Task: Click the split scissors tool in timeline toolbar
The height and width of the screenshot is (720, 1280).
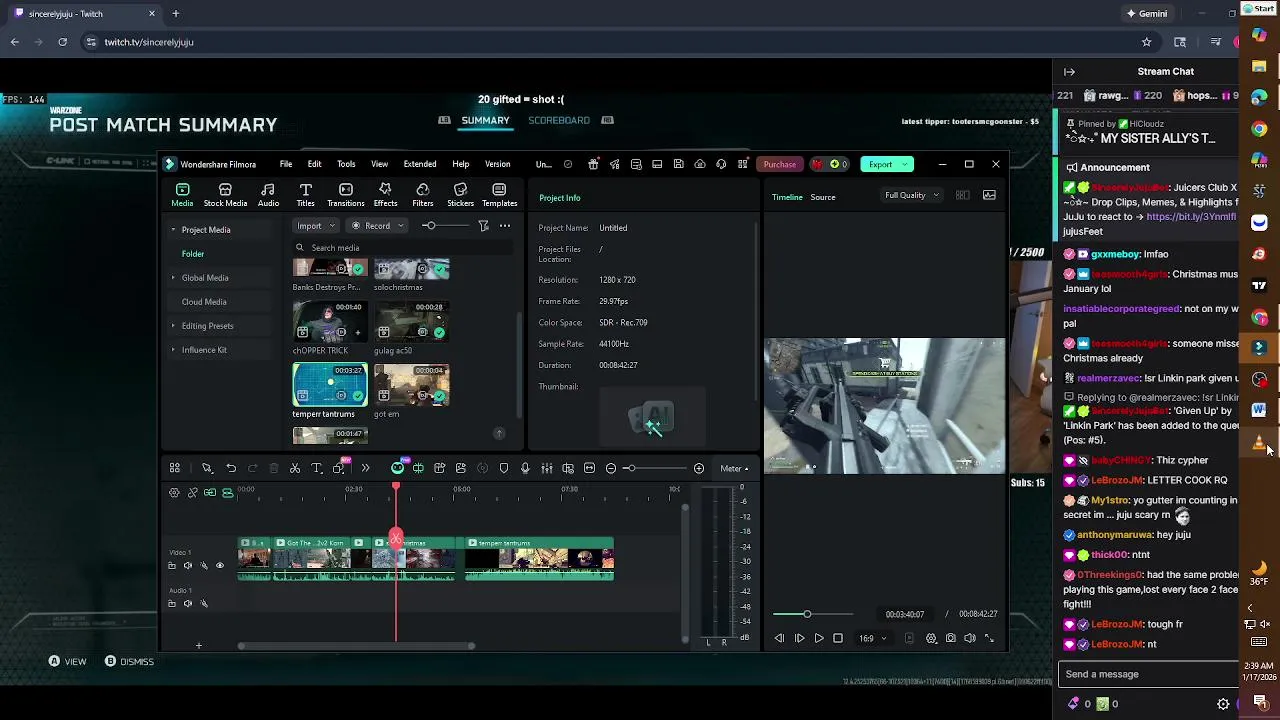Action: pyautogui.click(x=295, y=468)
